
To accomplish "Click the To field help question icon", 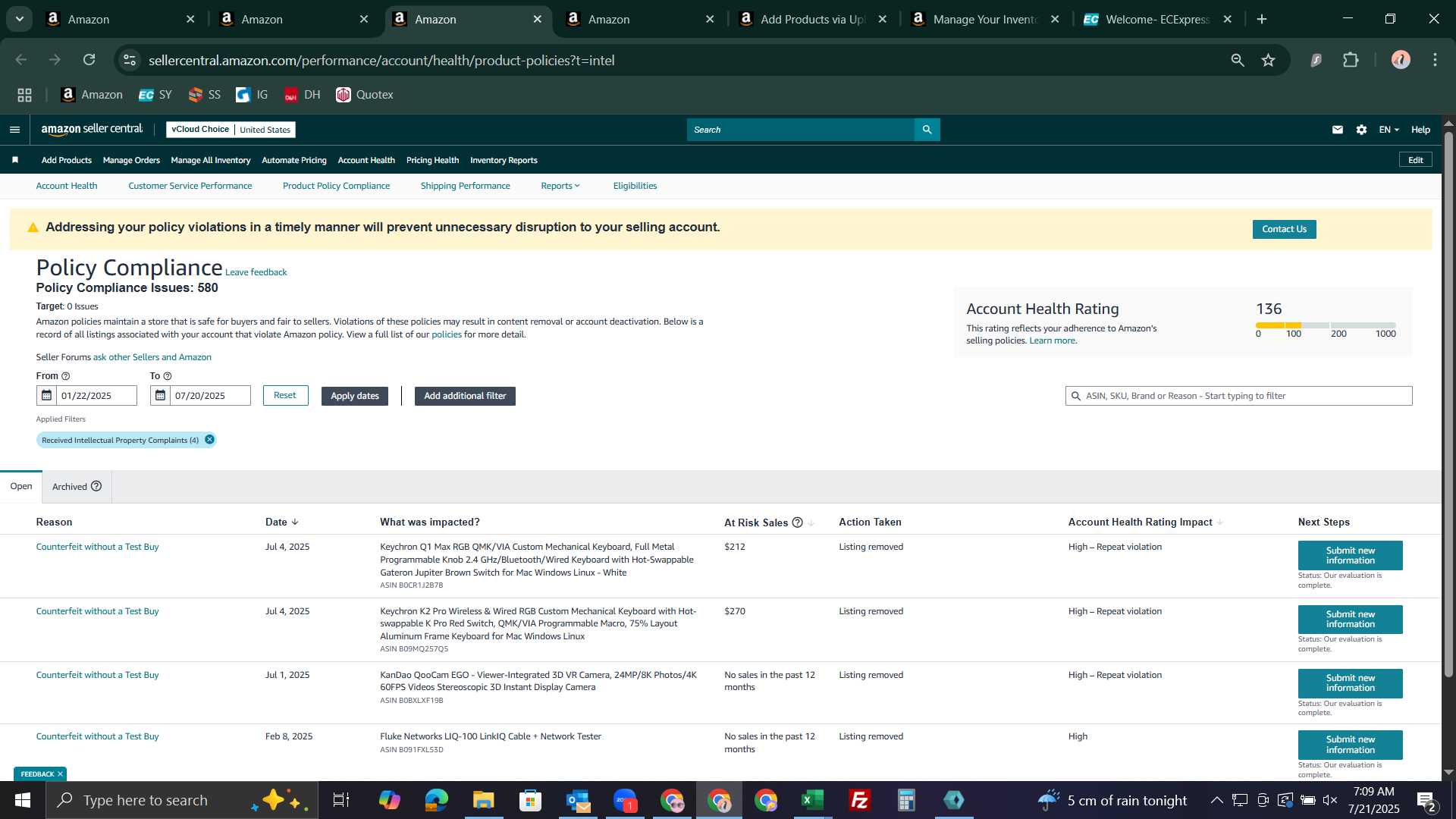I will tap(168, 376).
